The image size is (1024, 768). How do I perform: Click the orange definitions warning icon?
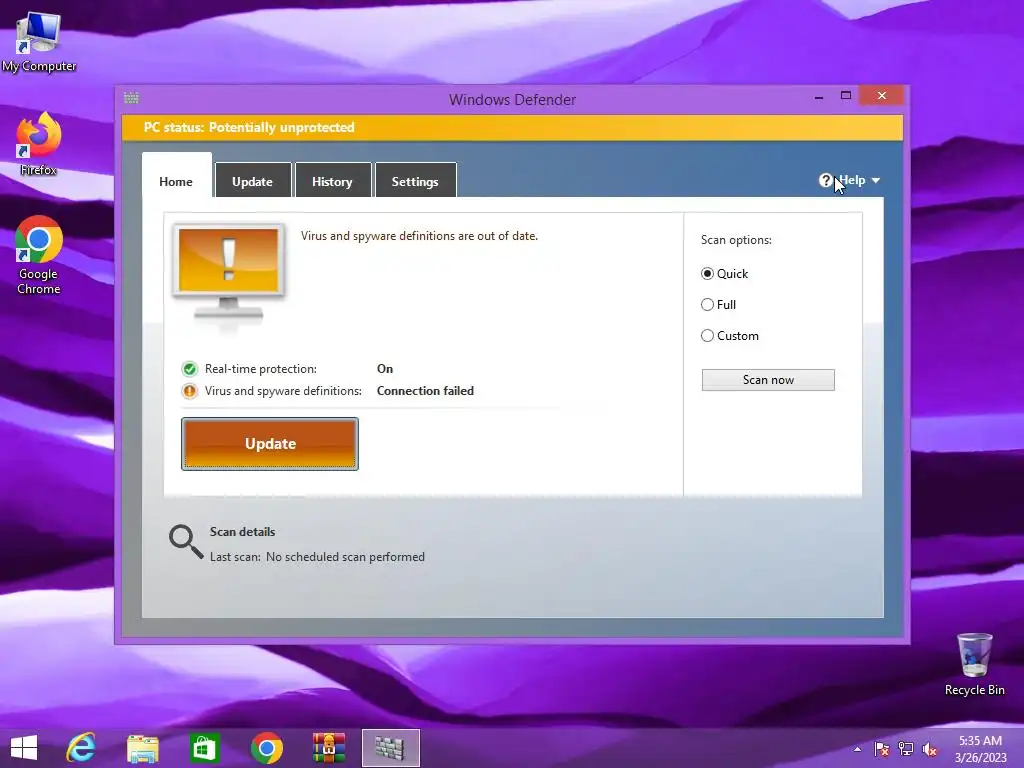pos(189,391)
